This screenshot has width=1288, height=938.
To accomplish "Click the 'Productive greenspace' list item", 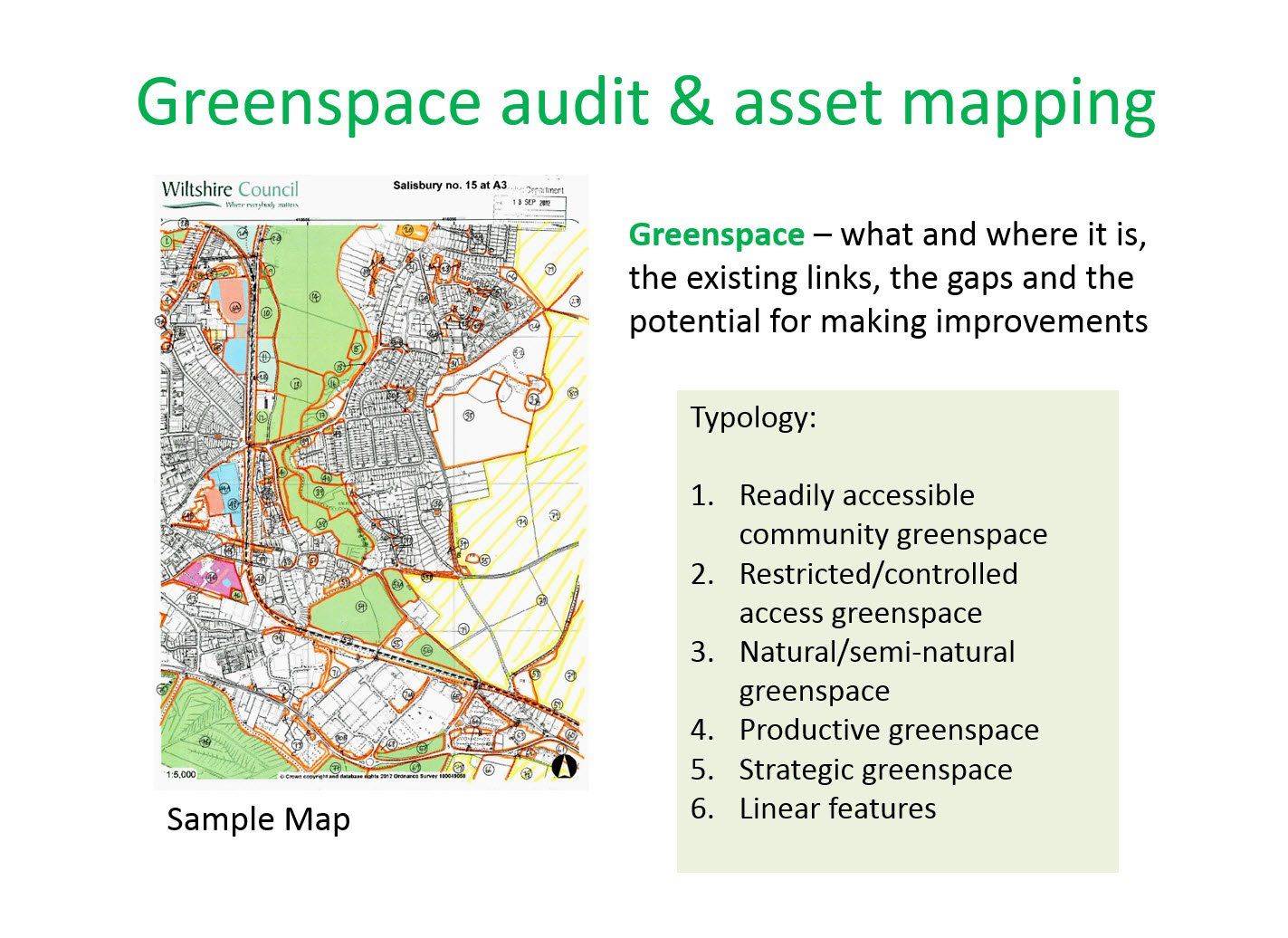I will (888, 730).
